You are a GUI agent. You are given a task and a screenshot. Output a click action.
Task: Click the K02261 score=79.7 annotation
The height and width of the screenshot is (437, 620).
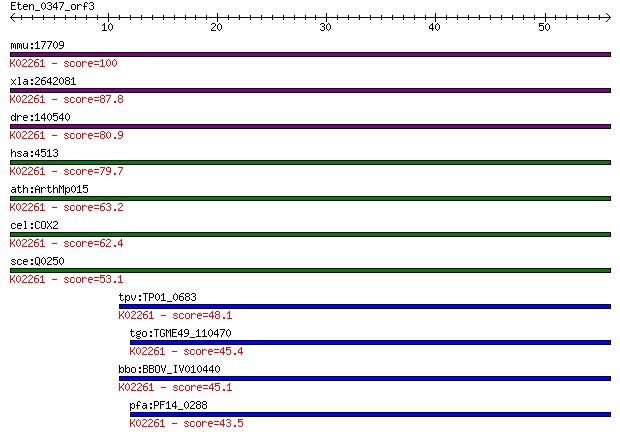pyautogui.click(x=66, y=171)
